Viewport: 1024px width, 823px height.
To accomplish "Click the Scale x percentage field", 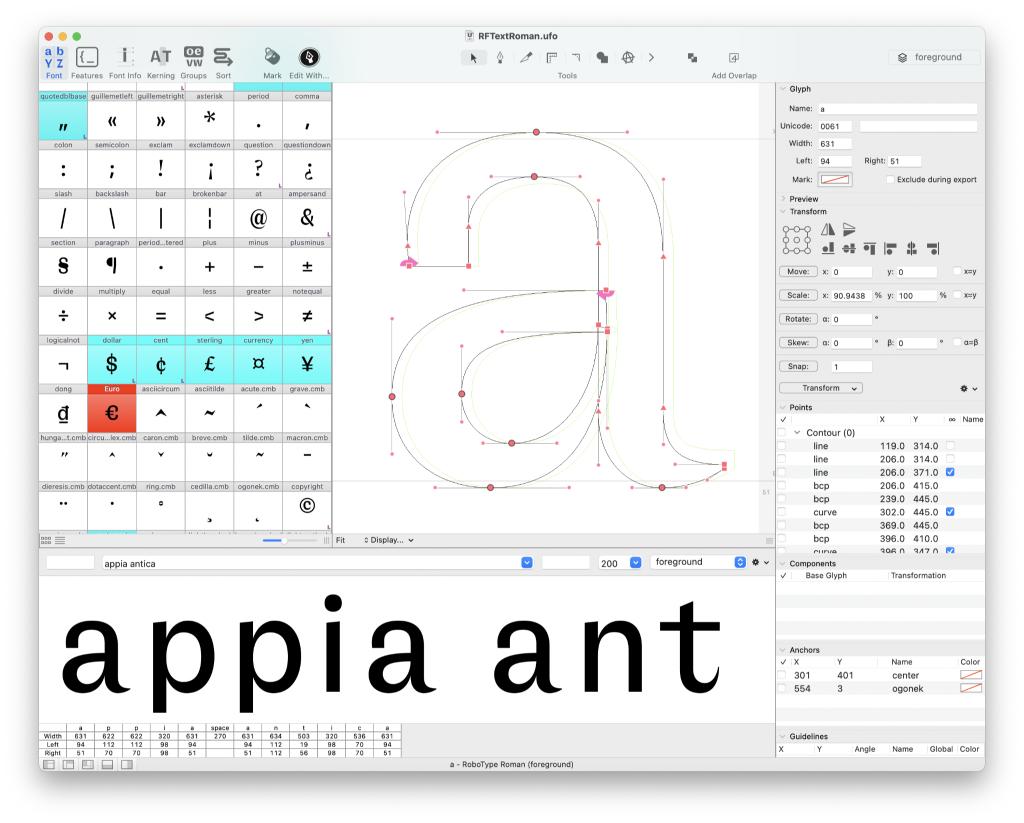I will (x=852, y=295).
